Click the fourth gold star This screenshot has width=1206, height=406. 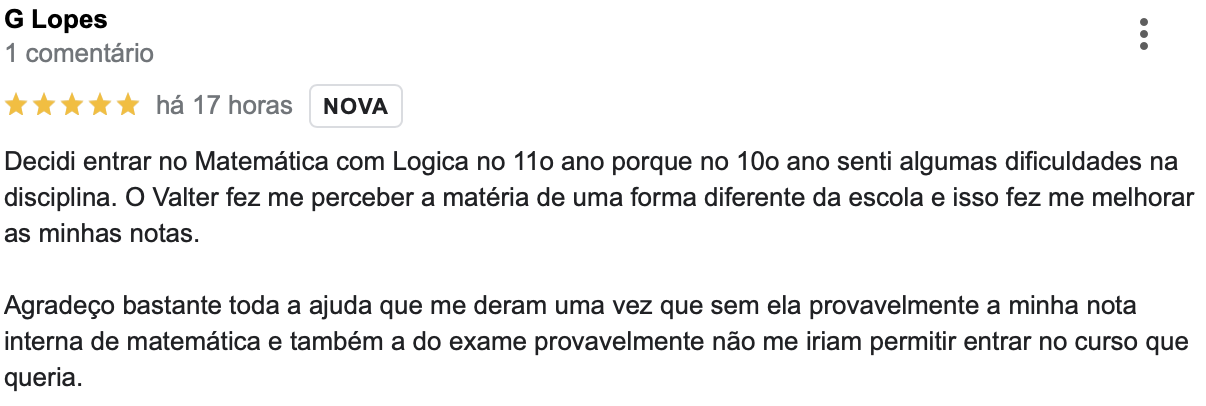(100, 105)
